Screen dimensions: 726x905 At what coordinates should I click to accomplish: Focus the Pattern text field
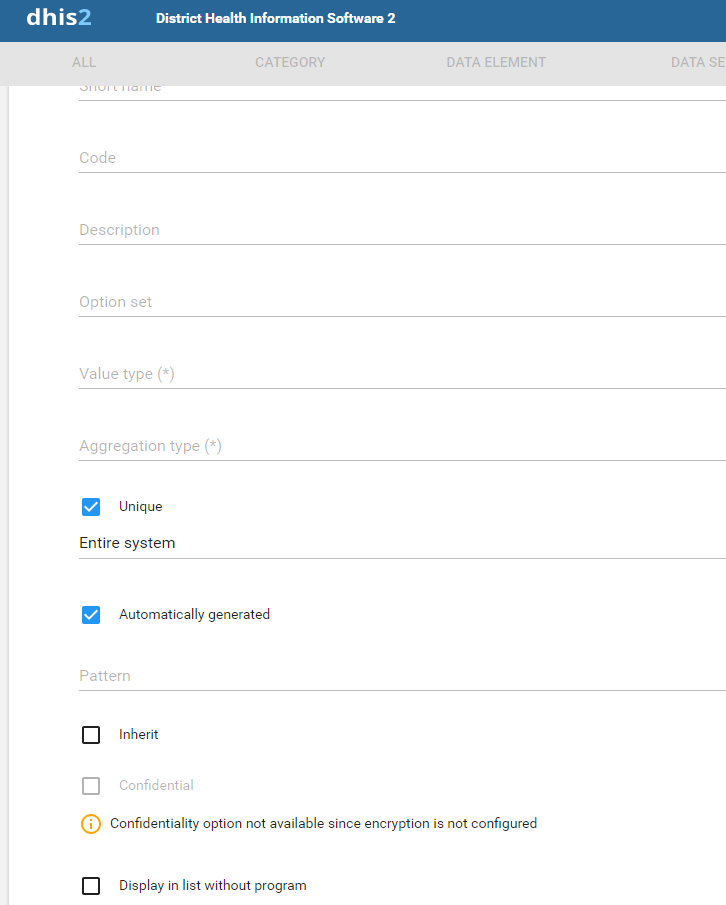400,676
